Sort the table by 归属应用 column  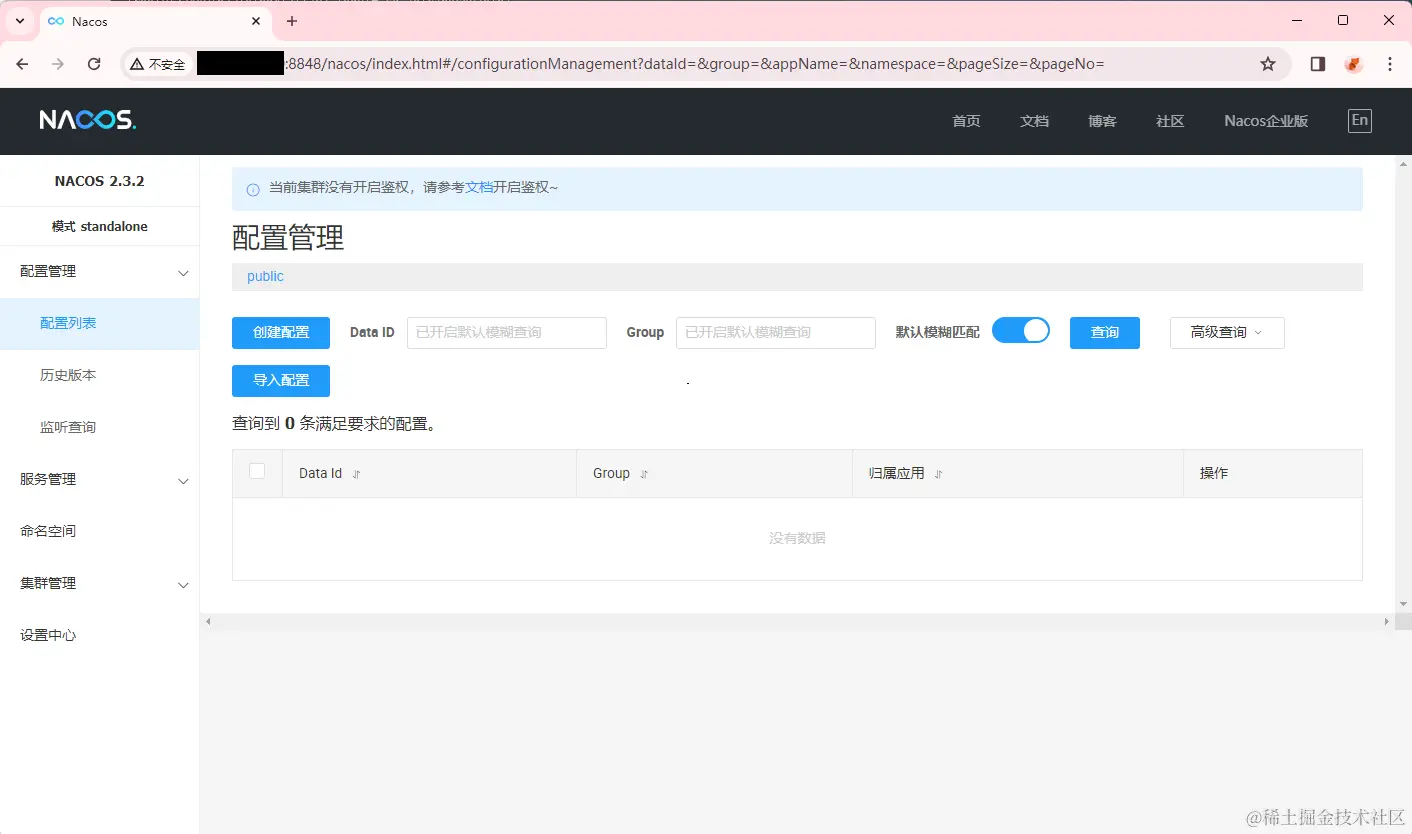[938, 474]
